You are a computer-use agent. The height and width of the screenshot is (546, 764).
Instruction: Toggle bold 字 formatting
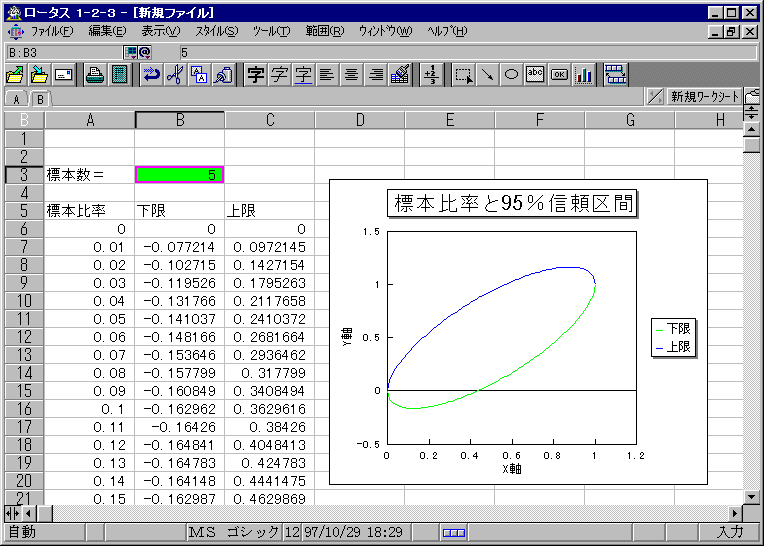[x=255, y=75]
